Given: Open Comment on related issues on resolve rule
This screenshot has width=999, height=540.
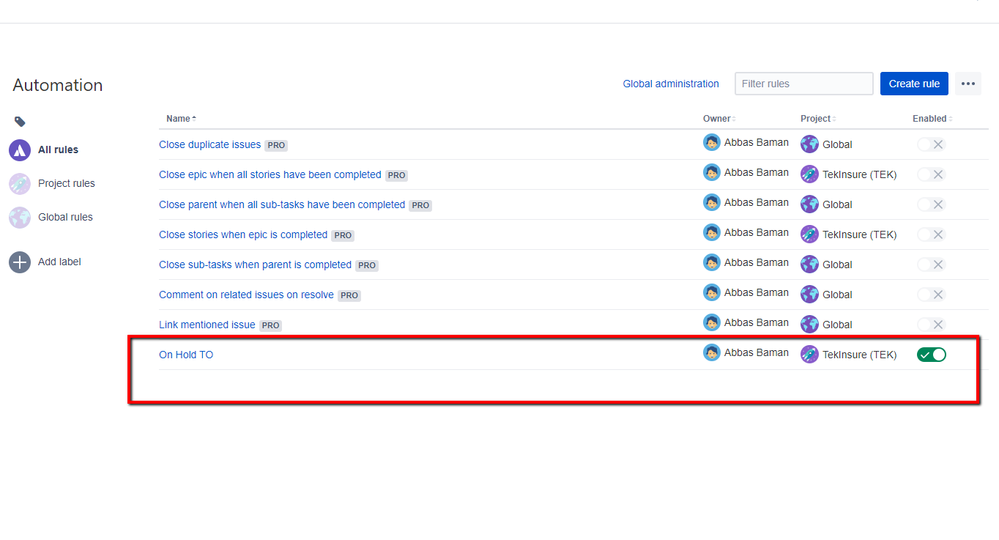Looking at the screenshot, I should click(x=246, y=295).
